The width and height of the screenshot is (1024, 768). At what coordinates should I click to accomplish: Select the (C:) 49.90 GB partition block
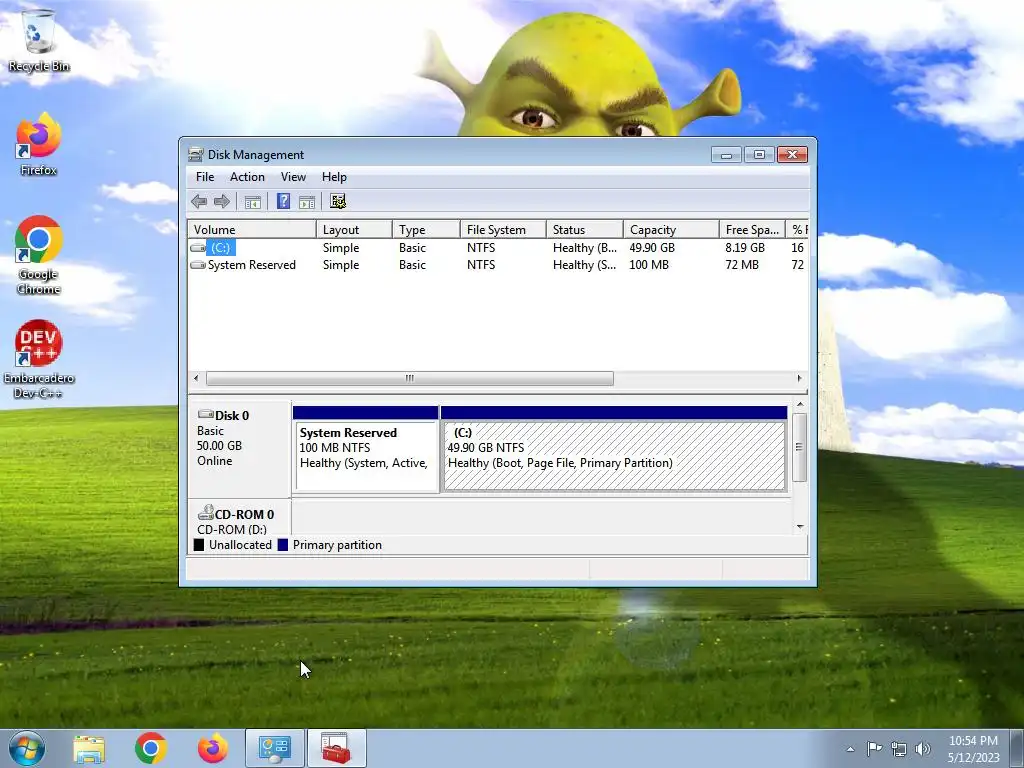click(x=614, y=449)
